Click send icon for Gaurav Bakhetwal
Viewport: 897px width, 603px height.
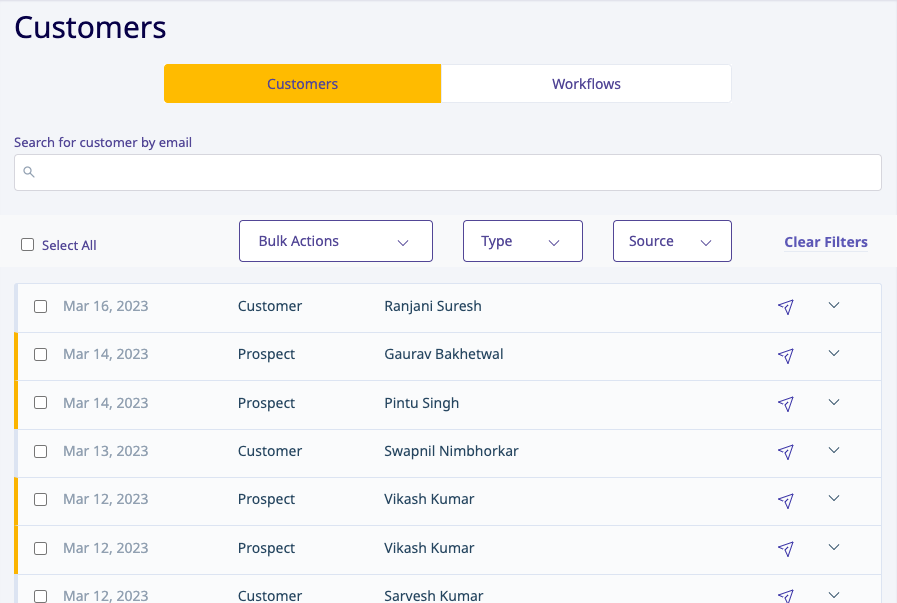pyautogui.click(x=786, y=355)
